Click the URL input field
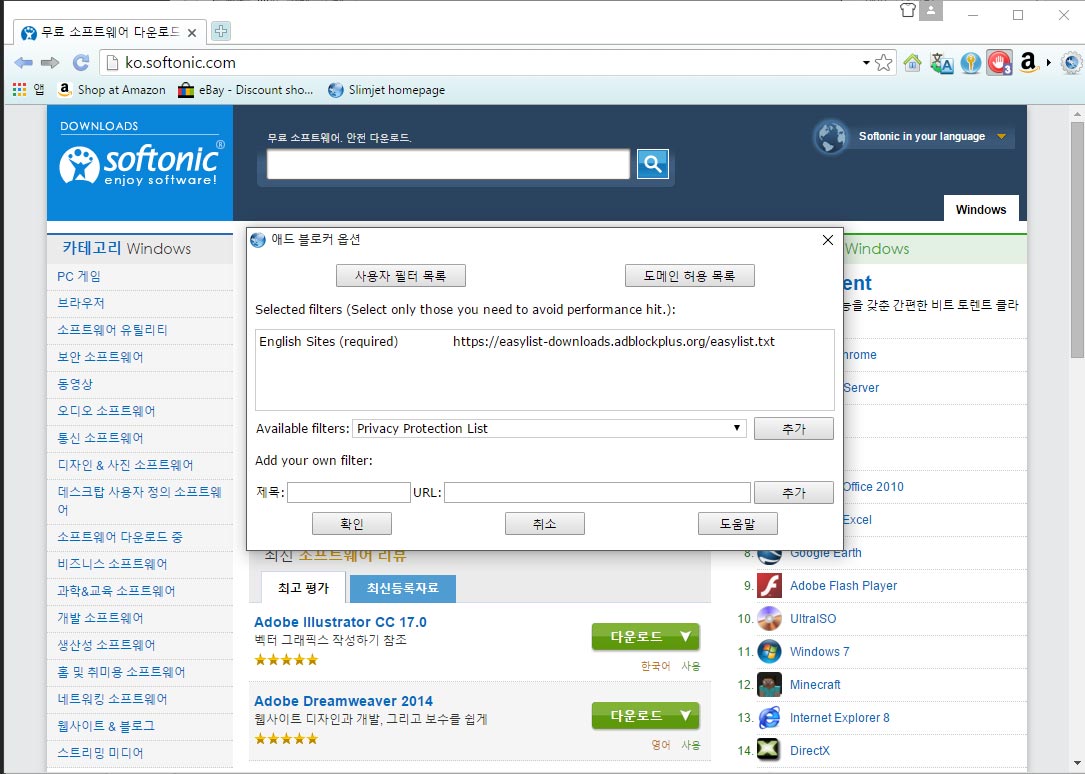The height and width of the screenshot is (774, 1085). 597,492
